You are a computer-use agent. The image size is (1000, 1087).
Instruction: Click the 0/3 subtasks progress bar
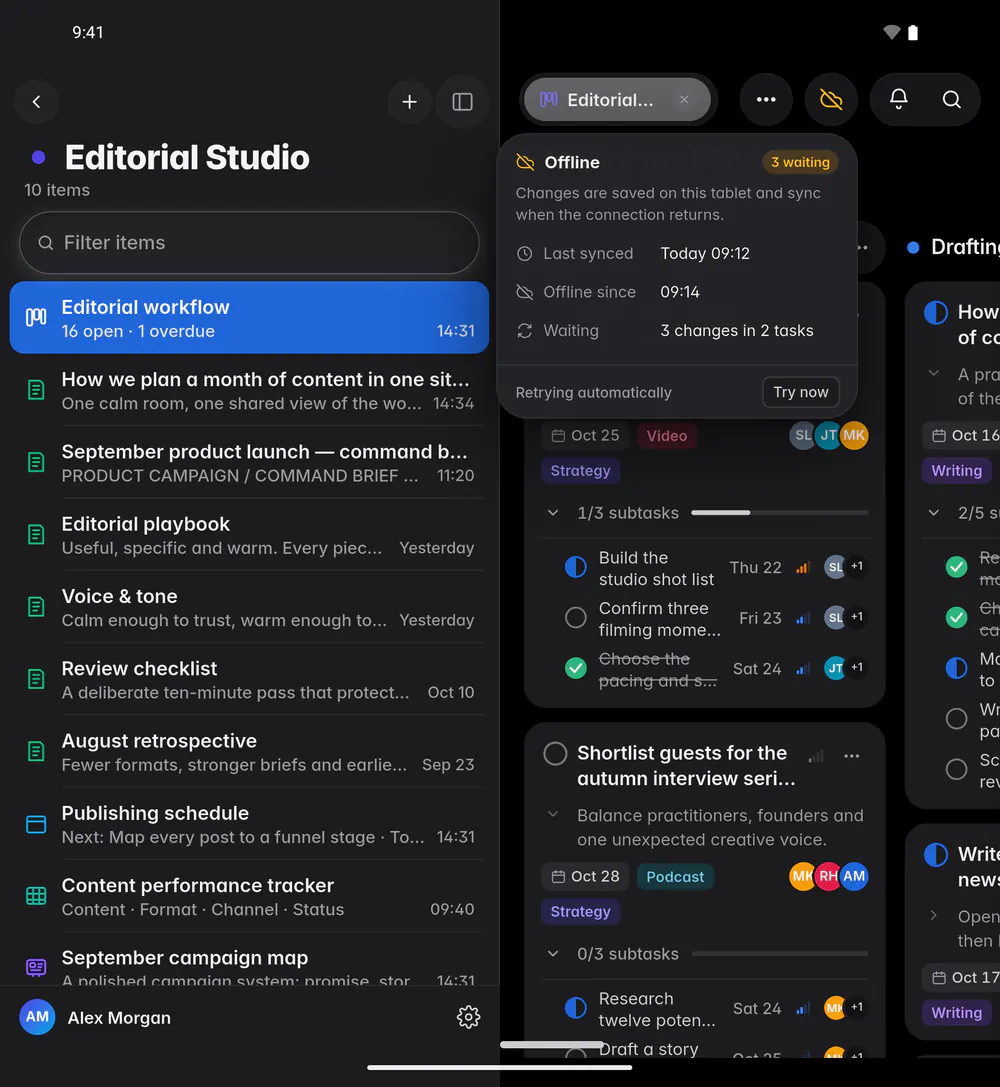[x=780, y=954]
